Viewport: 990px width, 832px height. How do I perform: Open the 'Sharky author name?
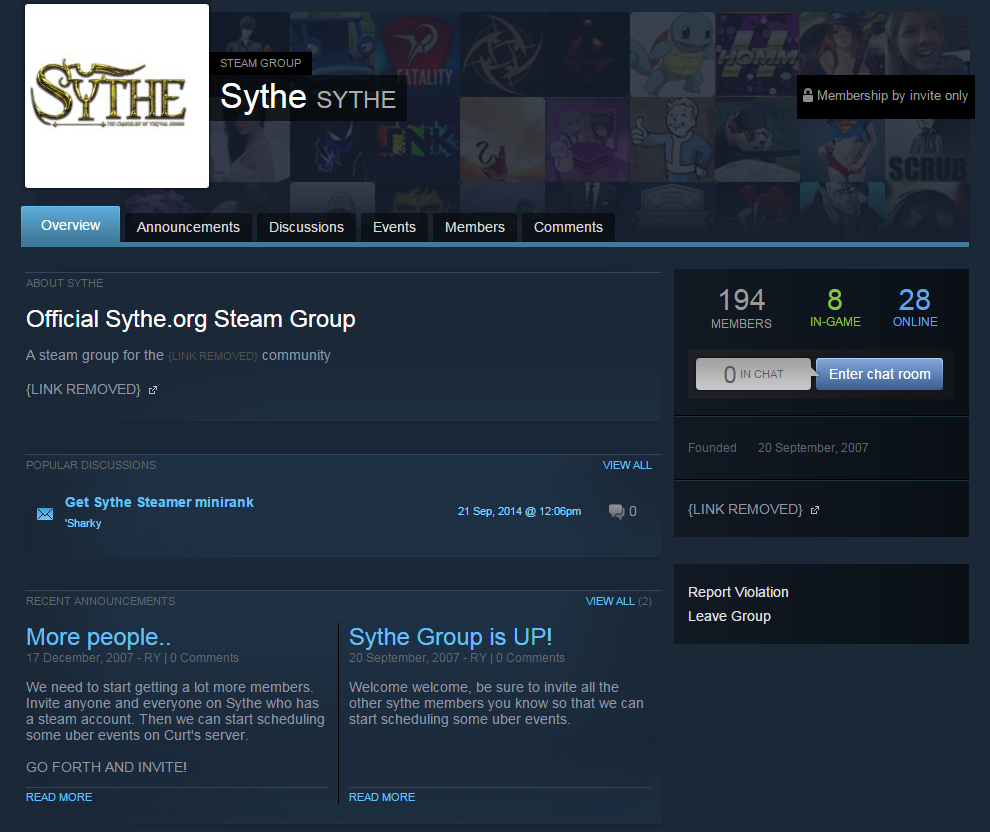click(x=83, y=523)
